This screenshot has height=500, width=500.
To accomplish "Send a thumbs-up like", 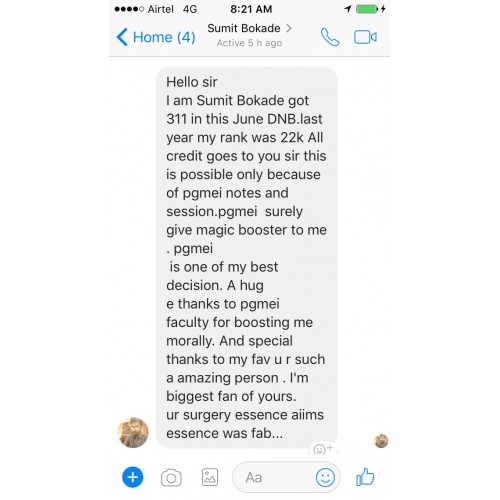I will (x=365, y=477).
